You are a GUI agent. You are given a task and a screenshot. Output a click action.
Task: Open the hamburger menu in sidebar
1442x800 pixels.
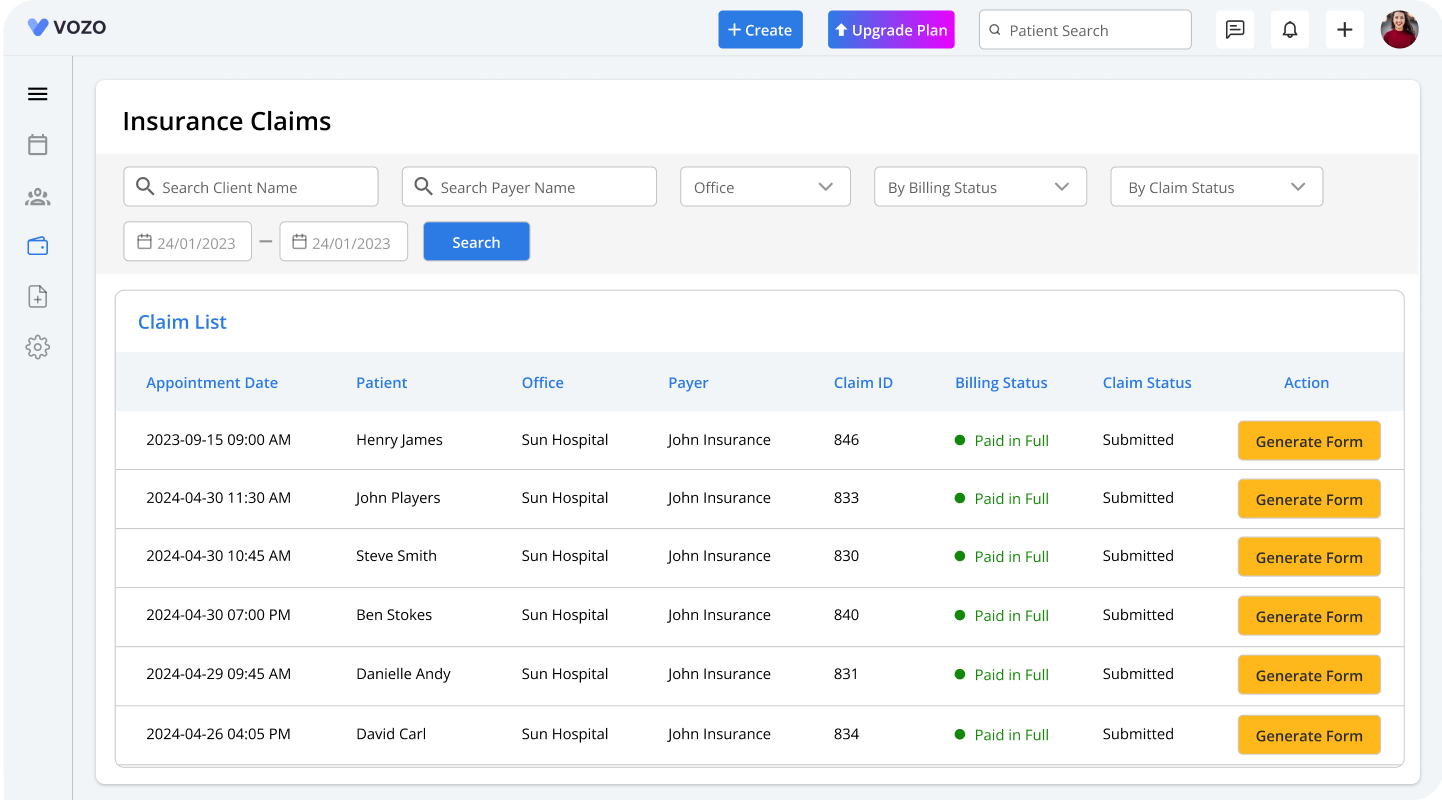[x=38, y=94]
